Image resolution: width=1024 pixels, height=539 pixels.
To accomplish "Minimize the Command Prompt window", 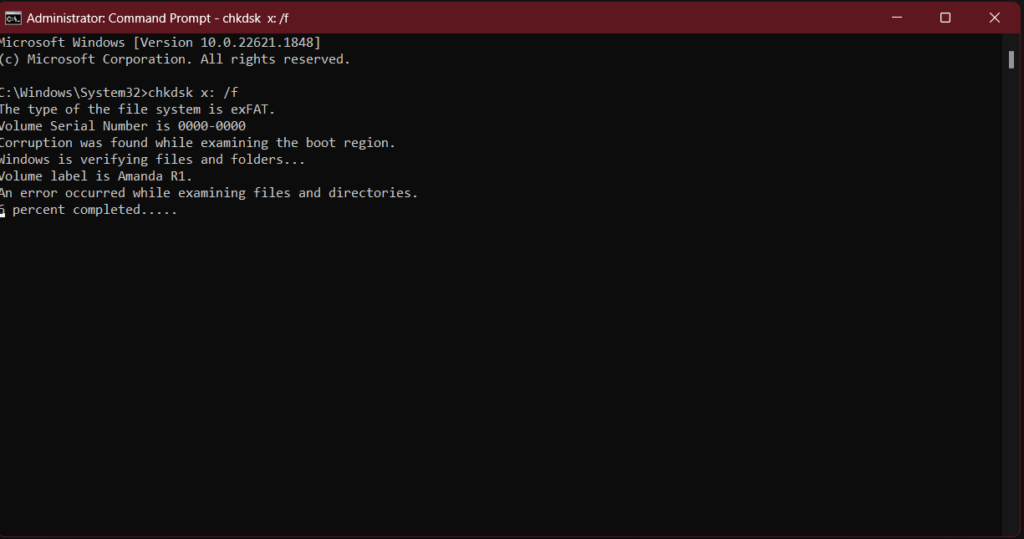I will (x=897, y=18).
